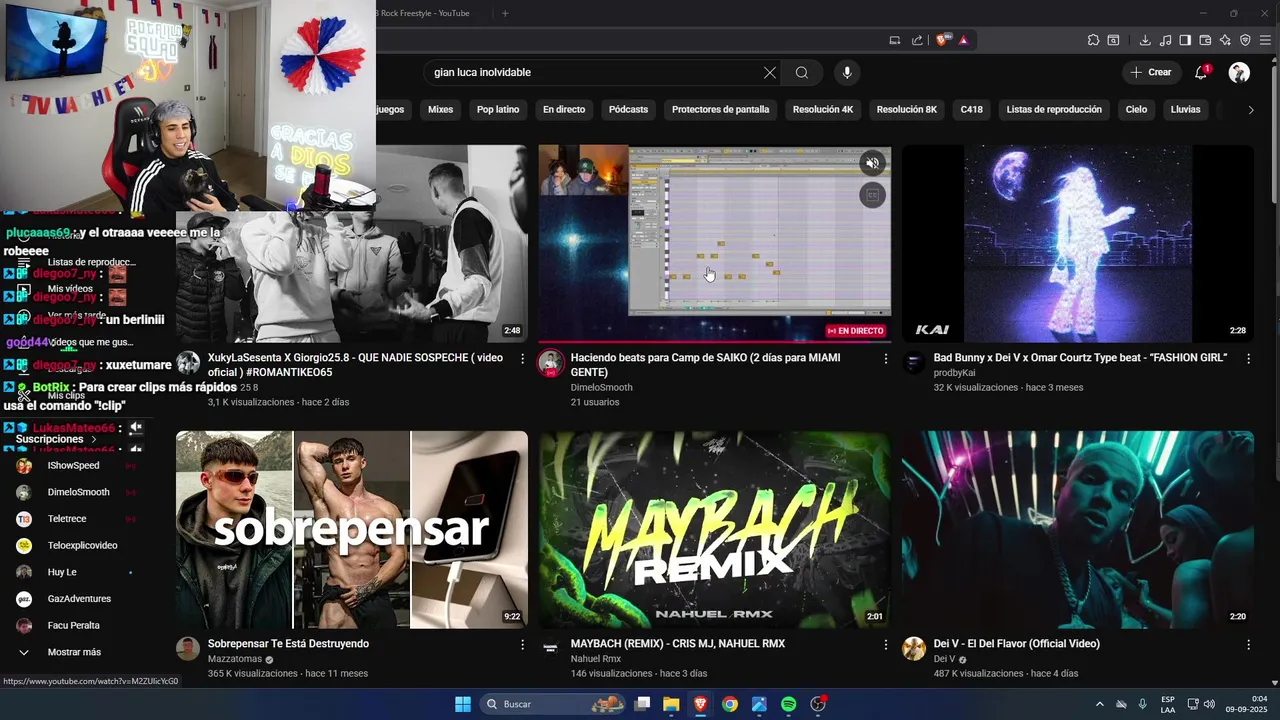Open the YouTube notifications bell
The height and width of the screenshot is (720, 1280).
click(1202, 72)
